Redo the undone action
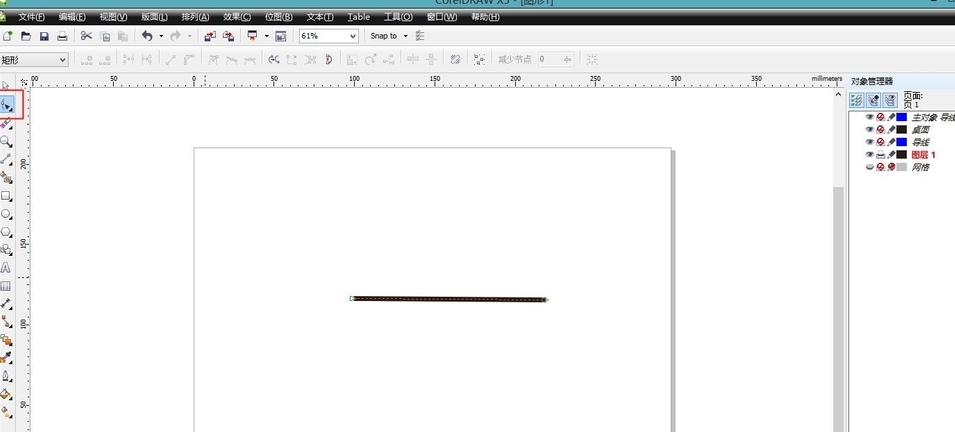955x432 pixels. tap(175, 36)
